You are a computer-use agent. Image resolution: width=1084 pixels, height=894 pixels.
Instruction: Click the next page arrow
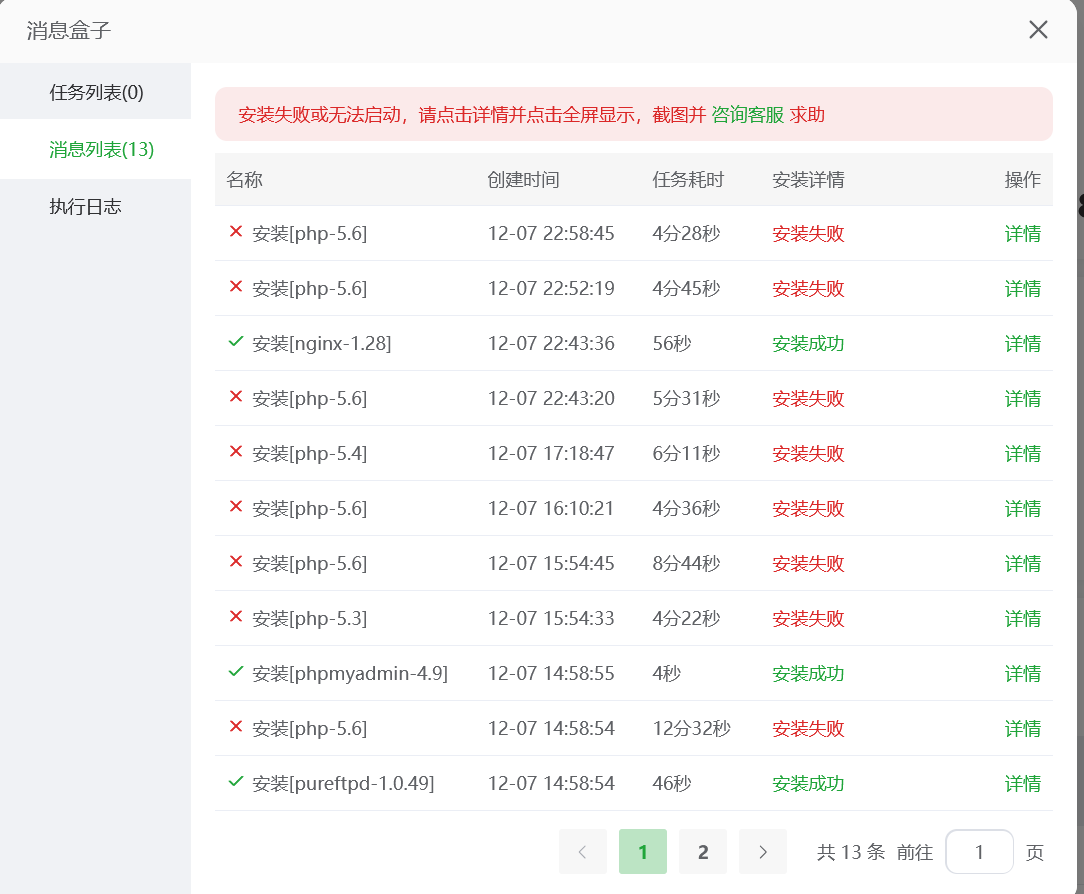763,852
